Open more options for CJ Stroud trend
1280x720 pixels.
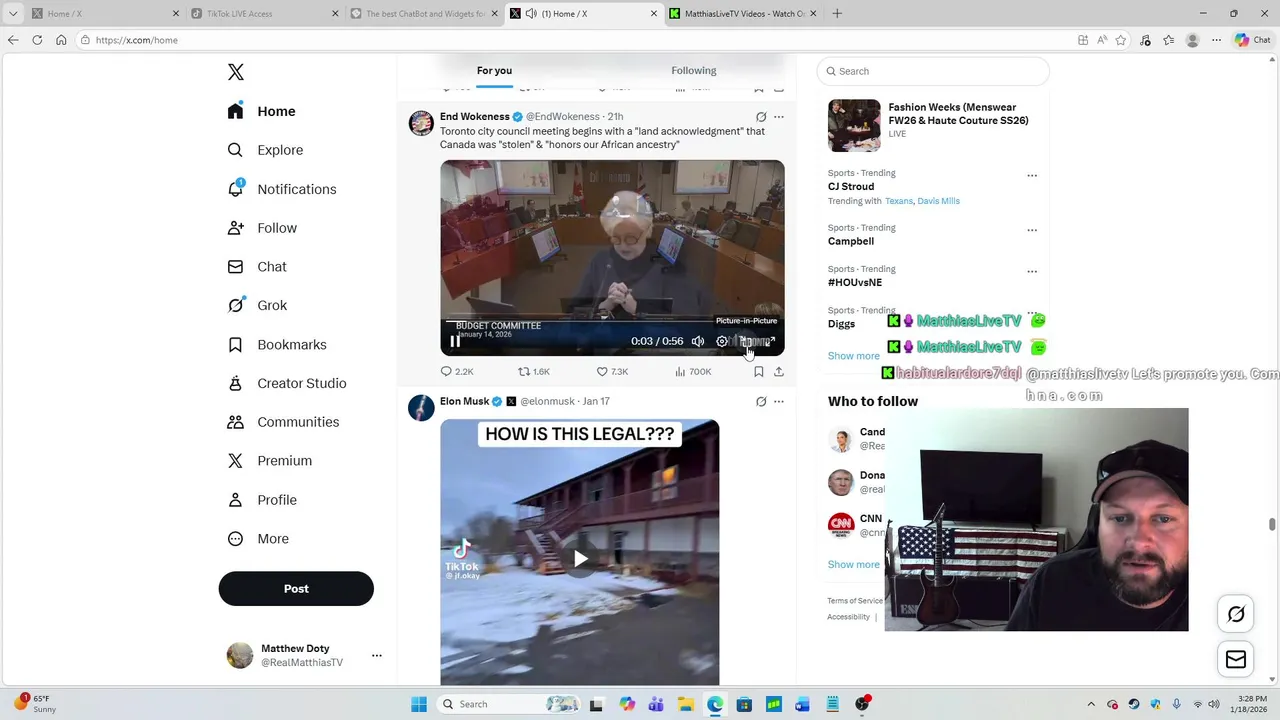1032,176
